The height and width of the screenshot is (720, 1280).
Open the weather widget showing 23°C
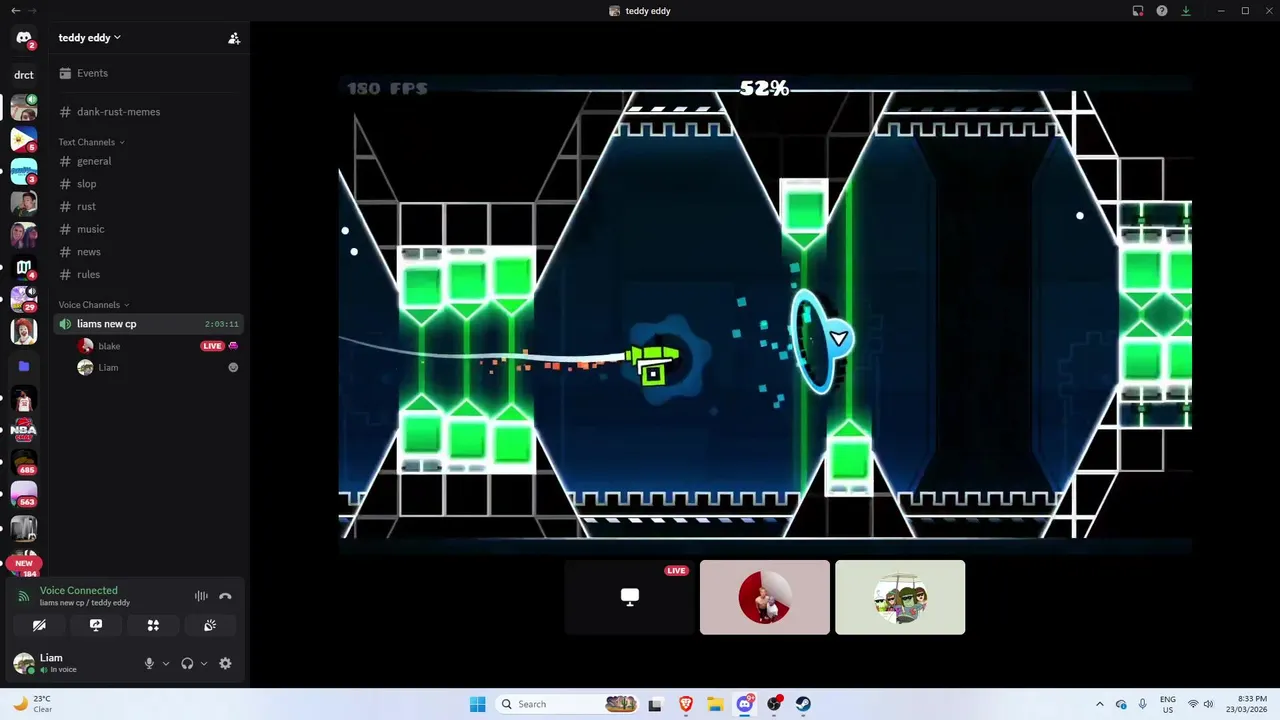pos(31,704)
